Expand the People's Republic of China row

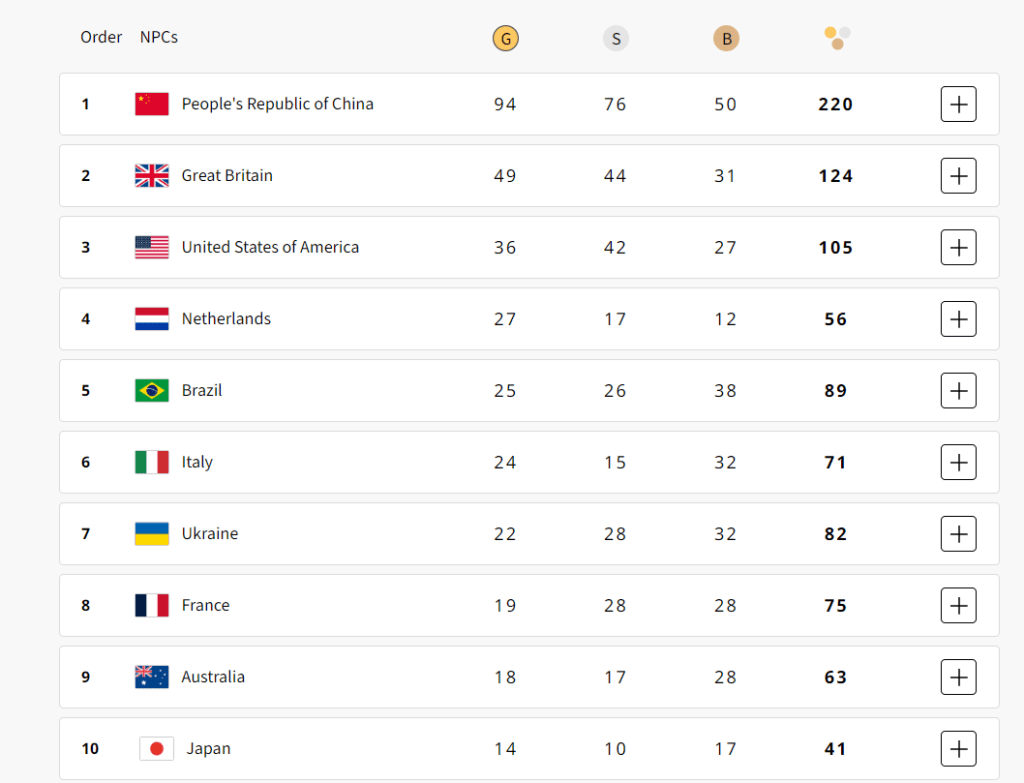pyautogui.click(x=958, y=104)
